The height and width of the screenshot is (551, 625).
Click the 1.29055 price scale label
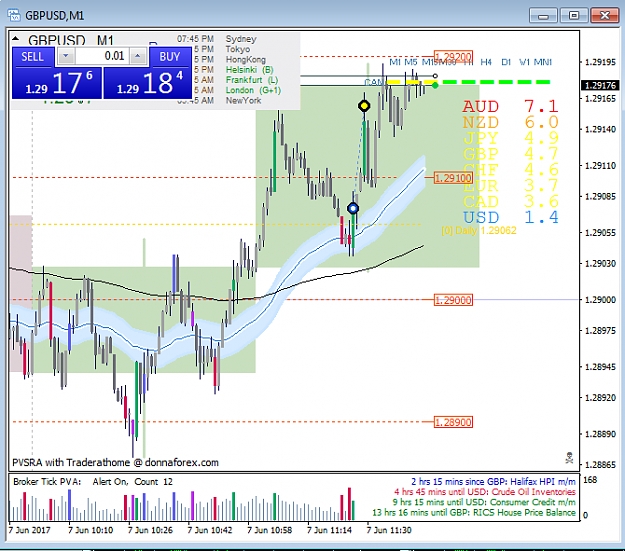(600, 233)
